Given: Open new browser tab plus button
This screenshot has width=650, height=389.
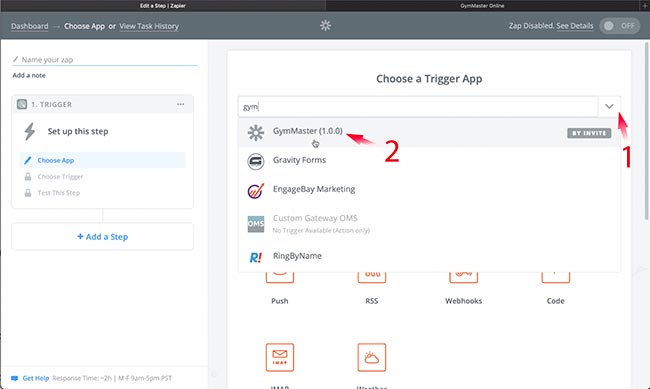Looking at the screenshot, I should (x=645, y=5).
